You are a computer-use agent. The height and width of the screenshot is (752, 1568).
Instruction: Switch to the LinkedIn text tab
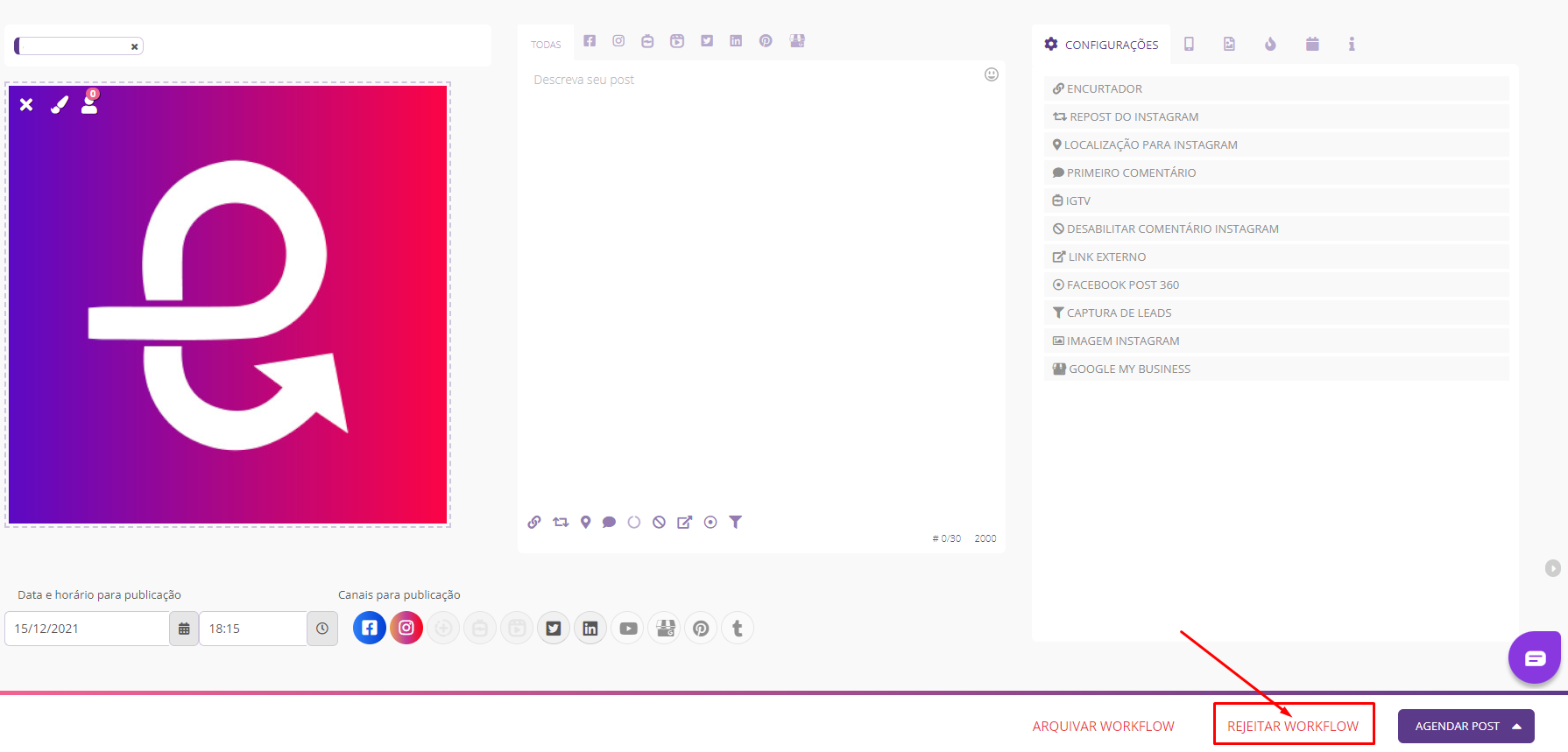[736, 41]
